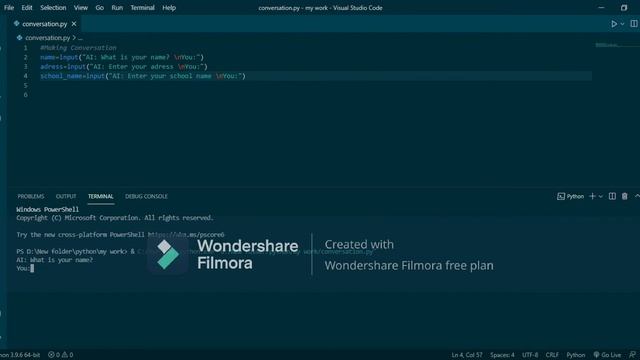Switch to the Debug Console tab
640x360 pixels.
click(146, 196)
